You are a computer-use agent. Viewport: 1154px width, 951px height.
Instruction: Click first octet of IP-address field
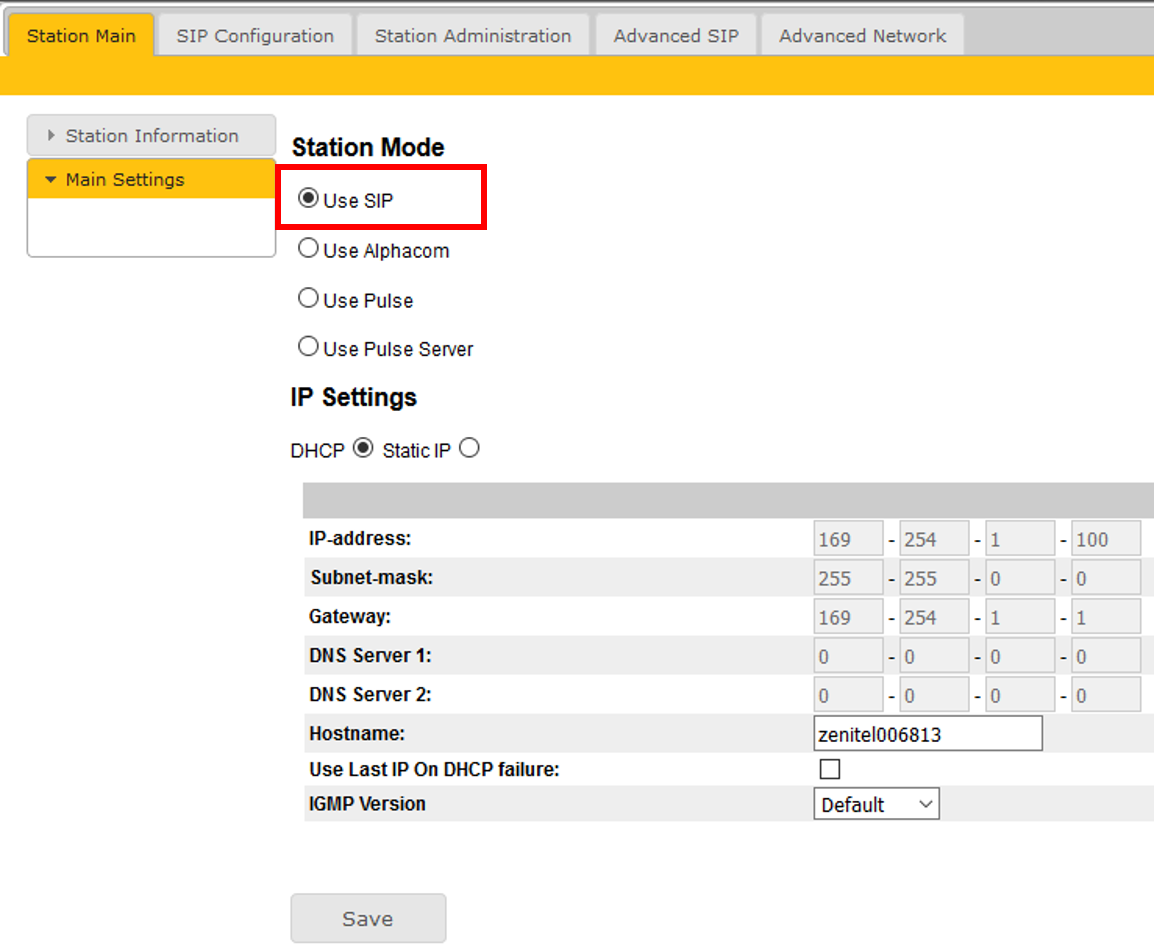[848, 539]
